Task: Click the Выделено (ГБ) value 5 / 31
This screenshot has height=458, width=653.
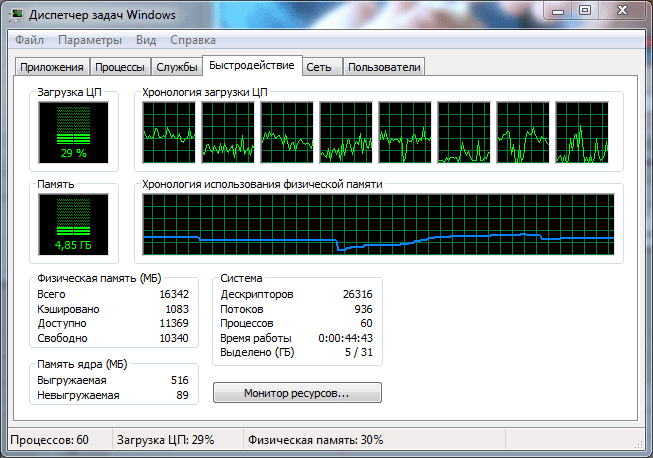Action: [359, 352]
